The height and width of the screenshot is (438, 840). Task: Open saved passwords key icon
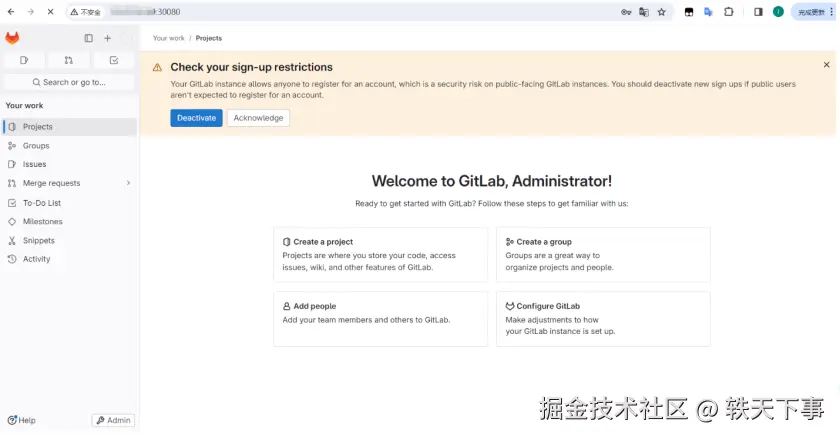click(x=626, y=12)
